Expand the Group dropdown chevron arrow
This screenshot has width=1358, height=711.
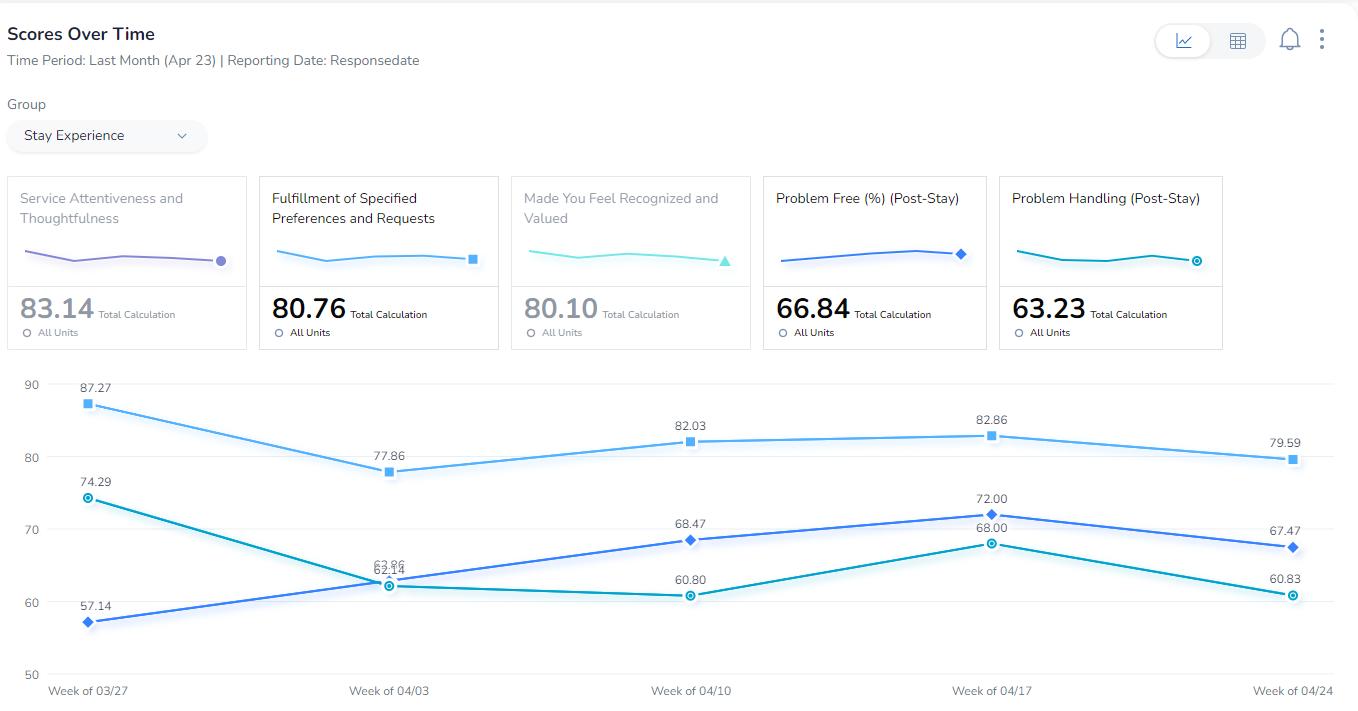[182, 136]
